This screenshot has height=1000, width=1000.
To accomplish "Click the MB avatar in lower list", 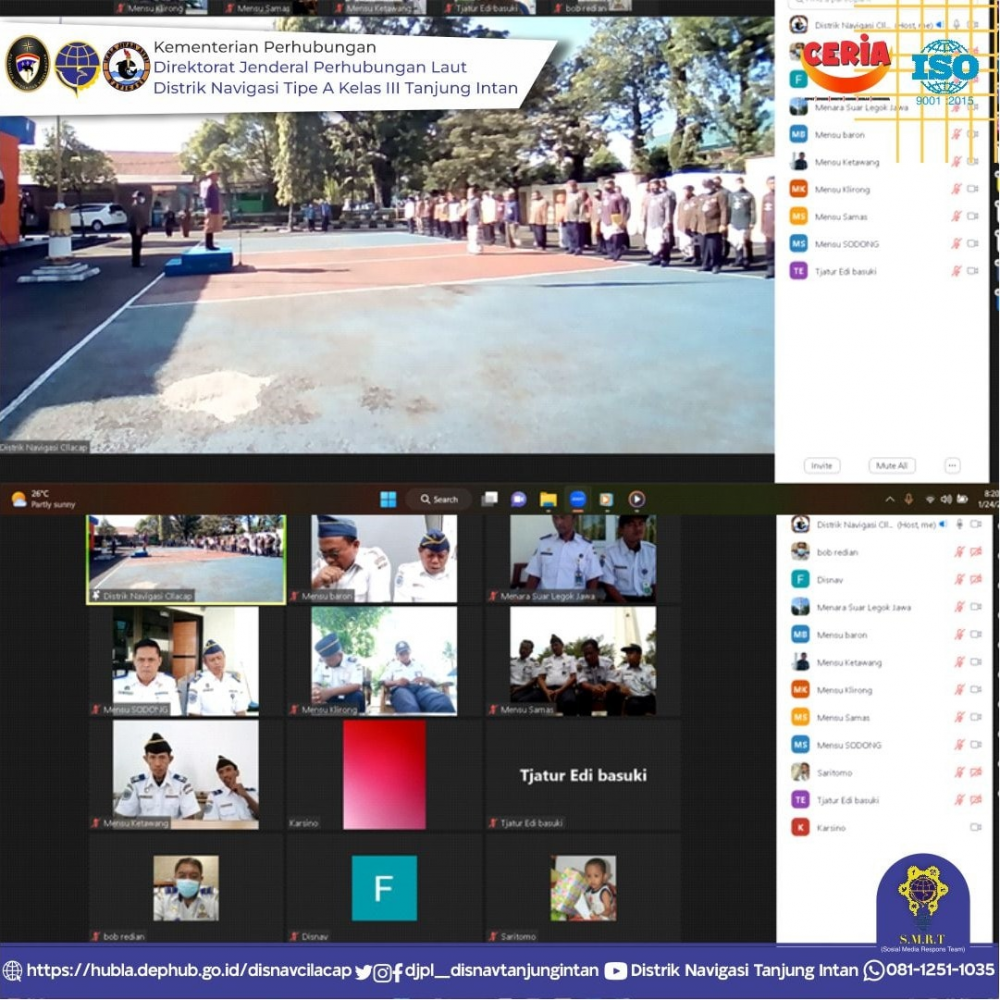I will [x=800, y=635].
